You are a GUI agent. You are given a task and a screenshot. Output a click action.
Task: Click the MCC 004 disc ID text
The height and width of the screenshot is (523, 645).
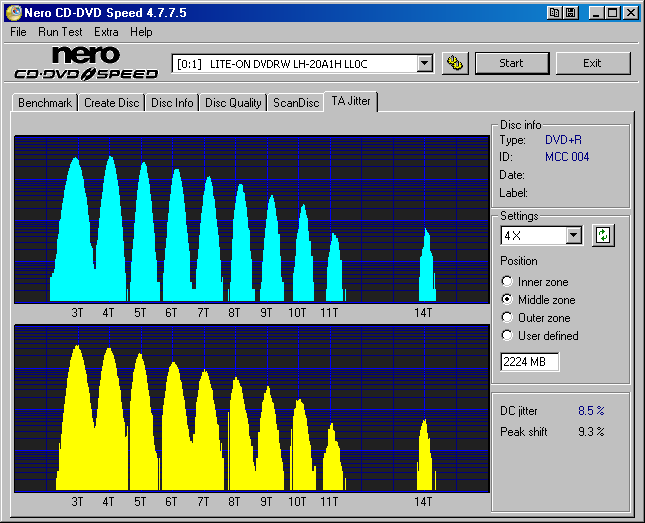point(567,157)
